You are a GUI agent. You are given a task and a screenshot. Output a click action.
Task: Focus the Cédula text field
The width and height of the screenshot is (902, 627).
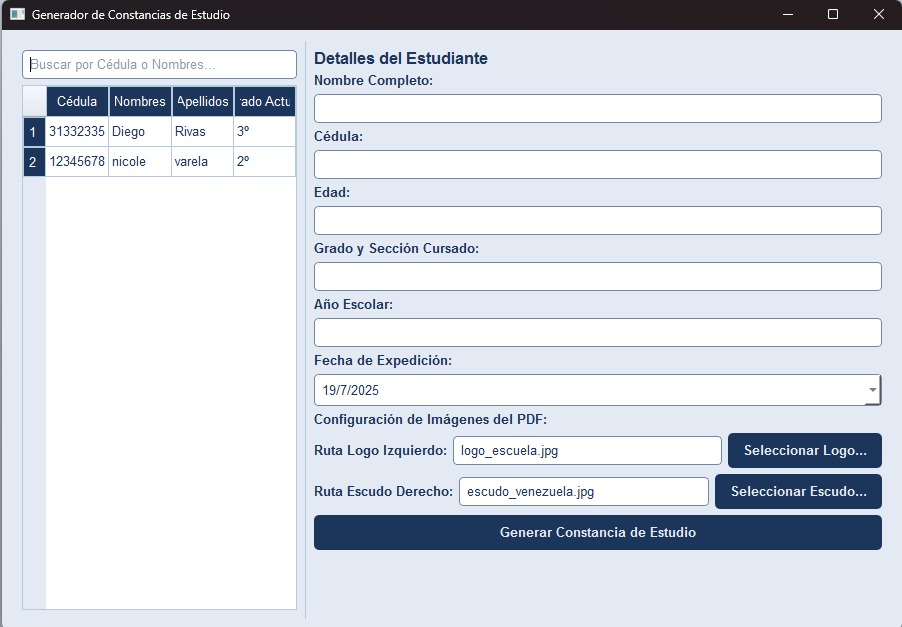[x=597, y=165]
